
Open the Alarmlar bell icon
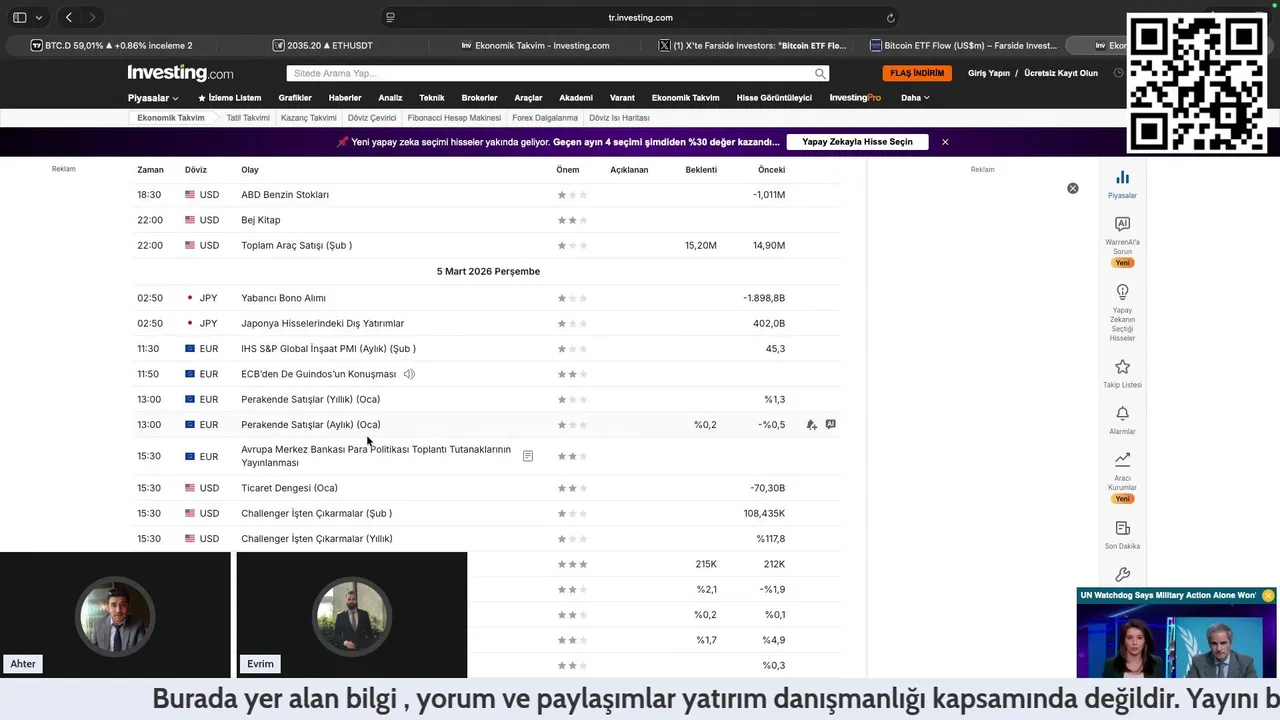[x=1122, y=419]
